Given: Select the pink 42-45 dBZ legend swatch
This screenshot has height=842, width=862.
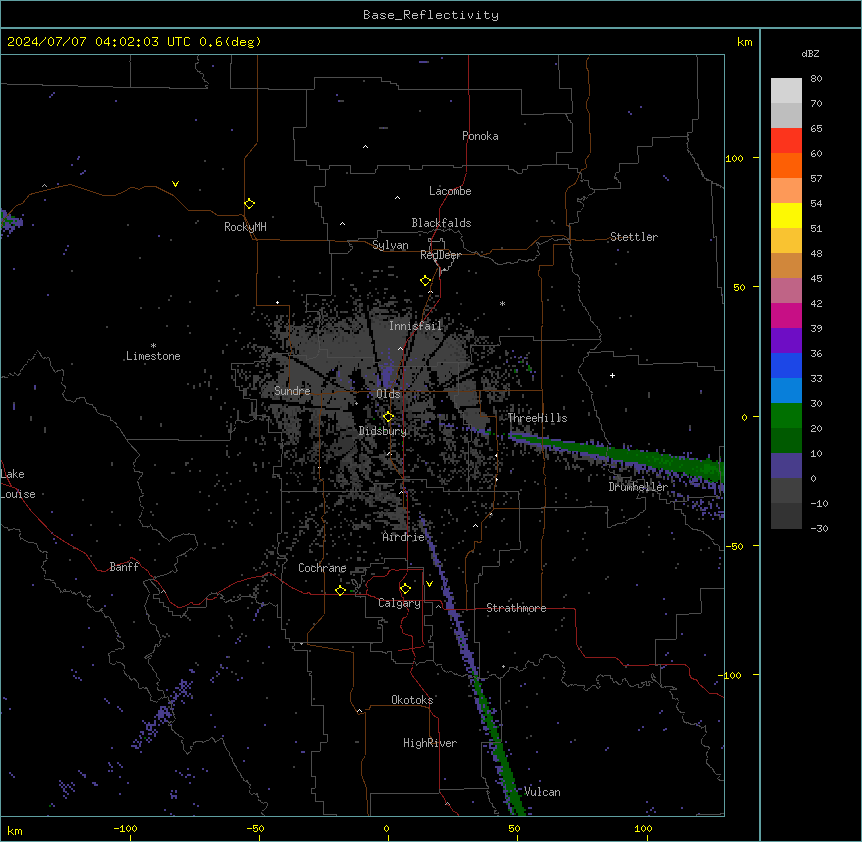Looking at the screenshot, I should (x=786, y=291).
